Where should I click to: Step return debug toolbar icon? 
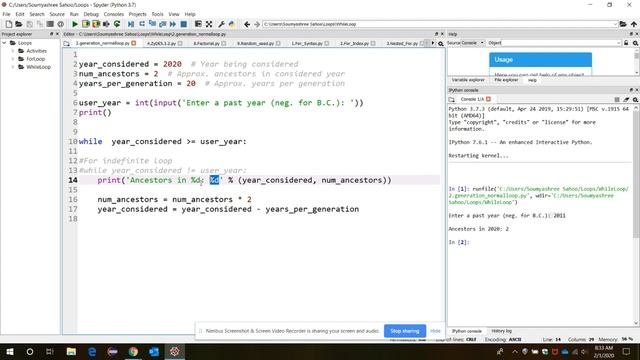click(162, 24)
